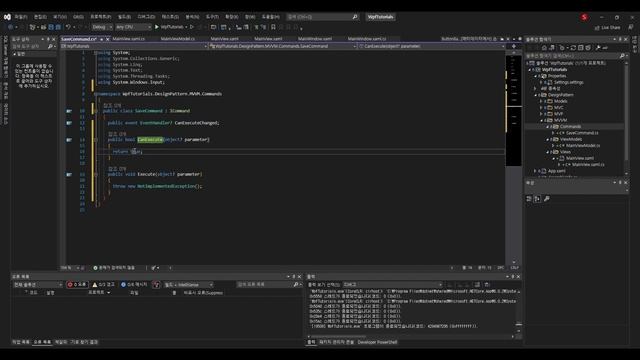Collapse the Commands folder in Solution Explorer
This screenshot has width=640, height=360.
pyautogui.click(x=548, y=127)
